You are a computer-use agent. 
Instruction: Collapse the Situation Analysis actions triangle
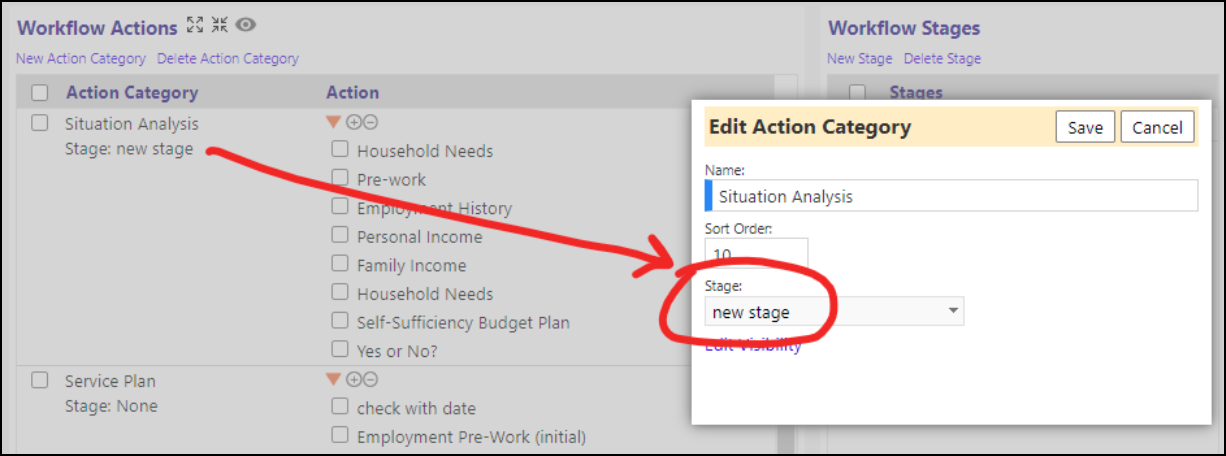[x=334, y=122]
